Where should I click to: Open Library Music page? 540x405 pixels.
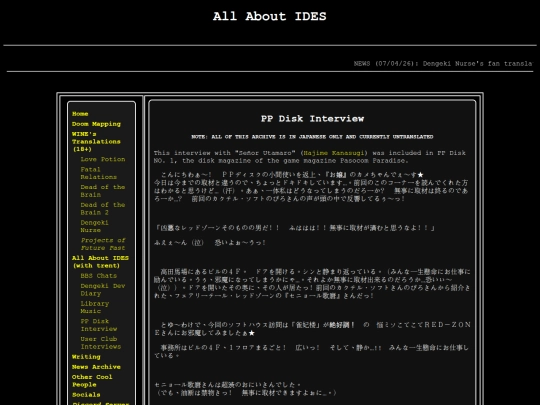pyautogui.click(x=95, y=307)
